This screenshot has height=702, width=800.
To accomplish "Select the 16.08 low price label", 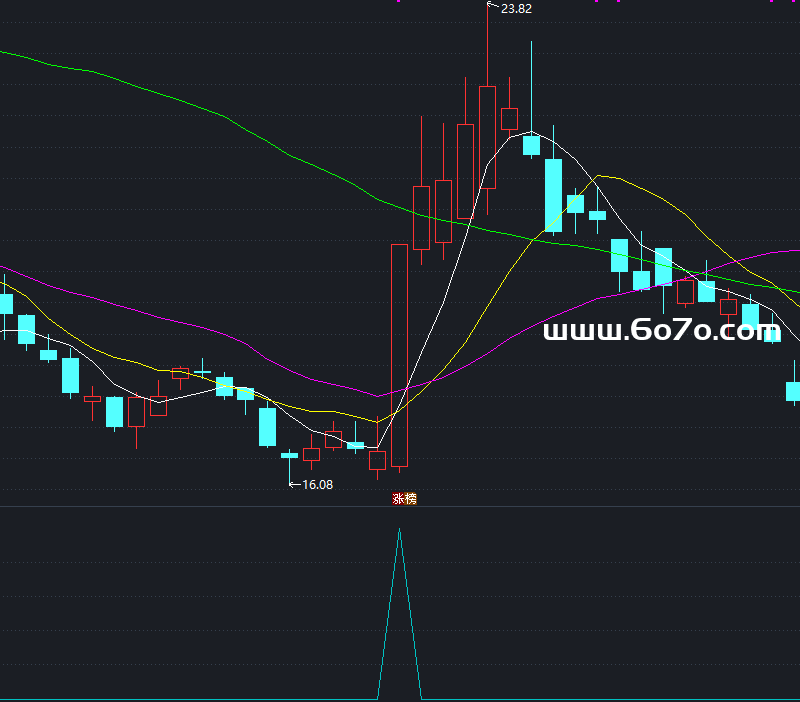I will (317, 485).
